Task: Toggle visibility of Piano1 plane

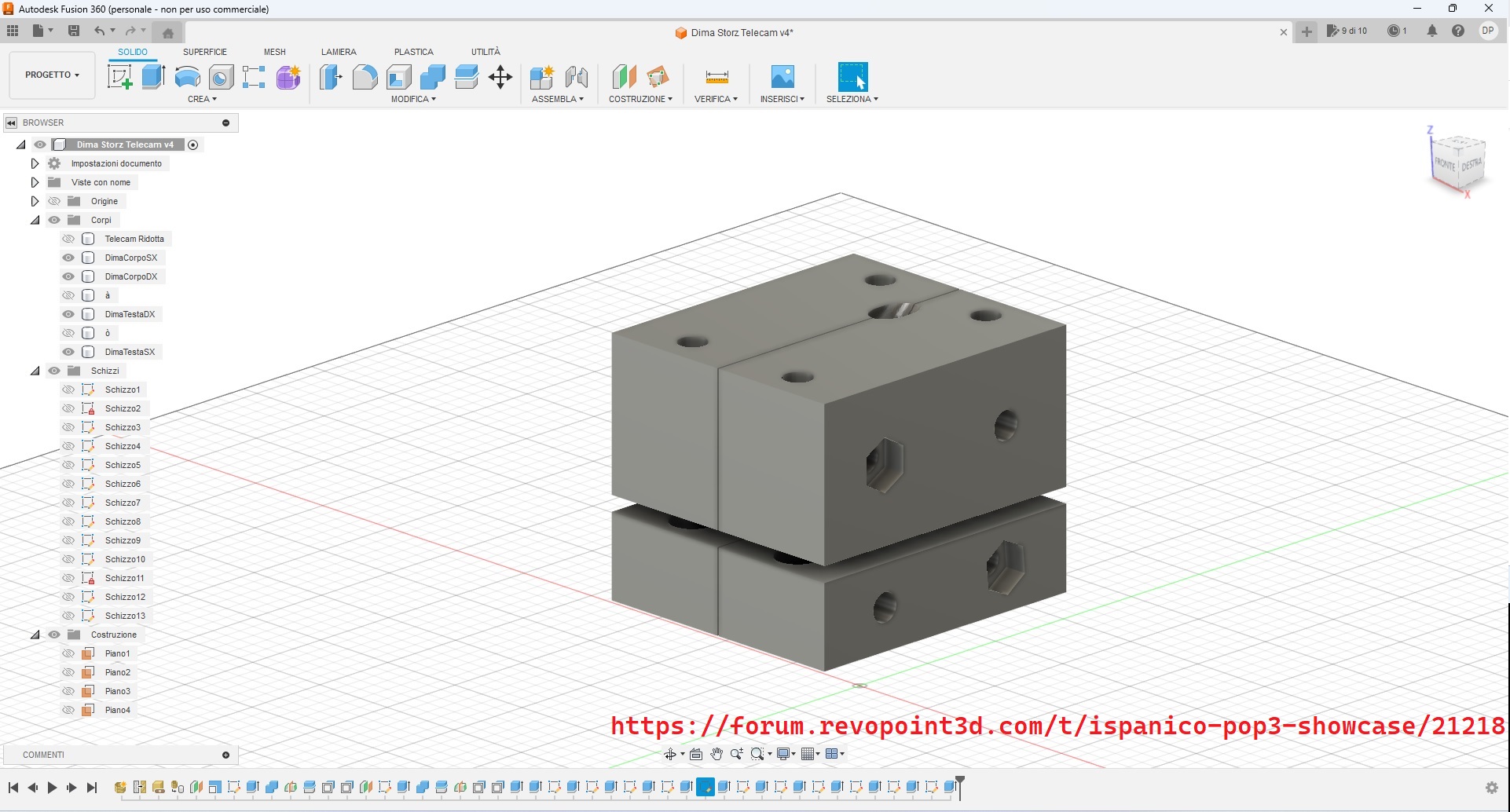Action: click(68, 653)
